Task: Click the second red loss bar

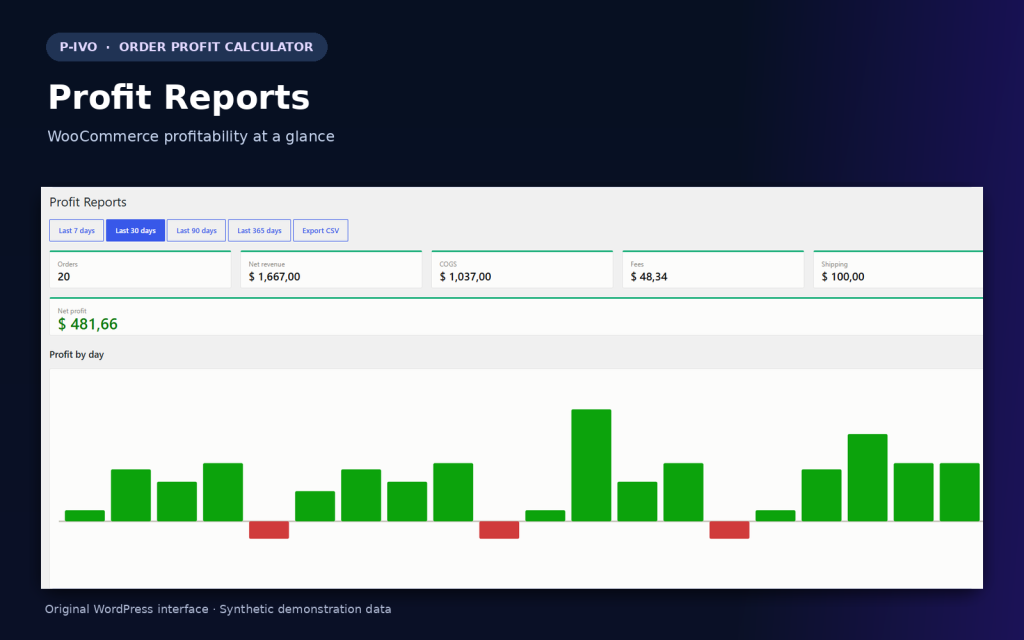Action: click(499, 530)
